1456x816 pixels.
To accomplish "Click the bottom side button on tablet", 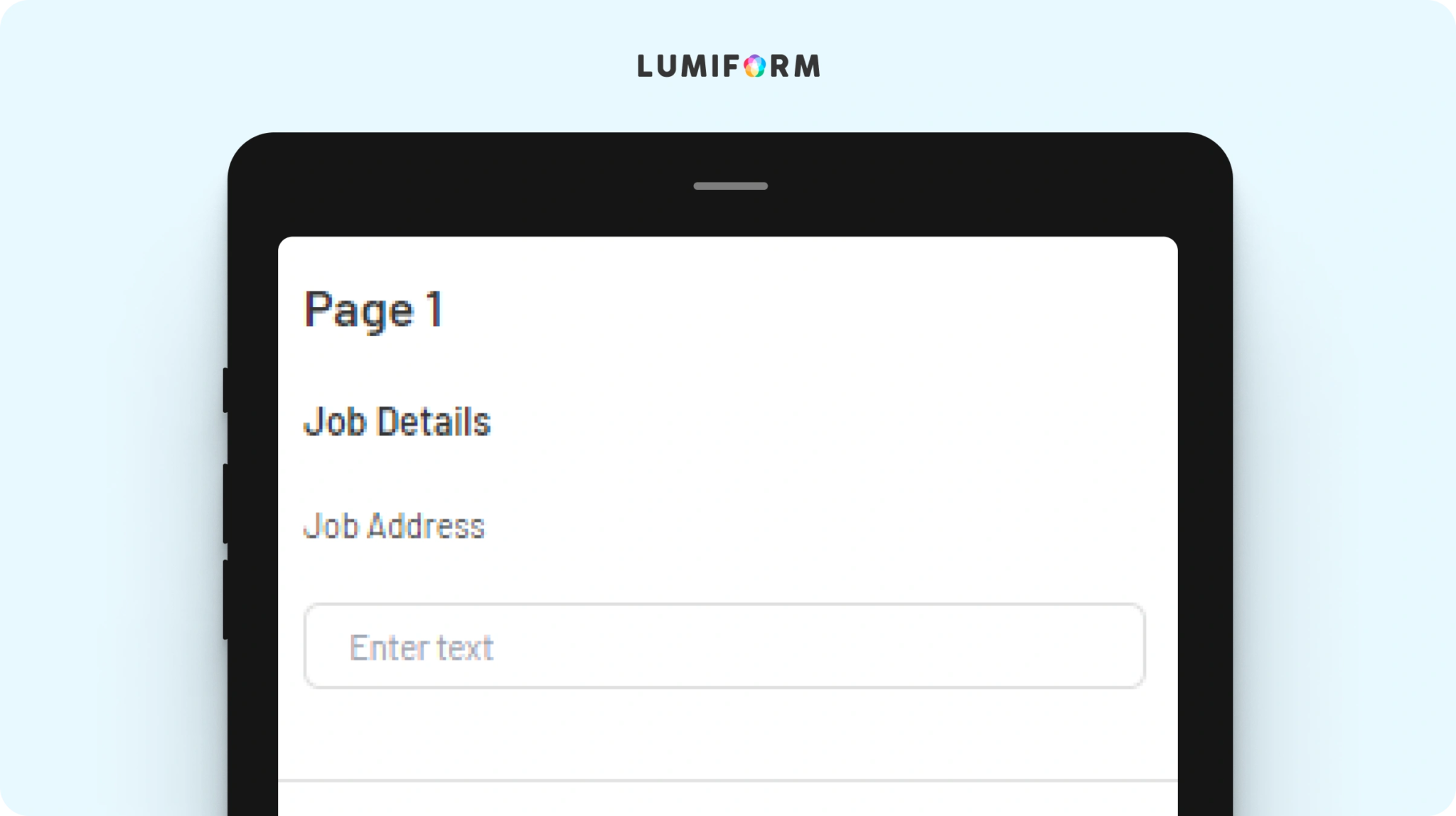I will click(225, 600).
